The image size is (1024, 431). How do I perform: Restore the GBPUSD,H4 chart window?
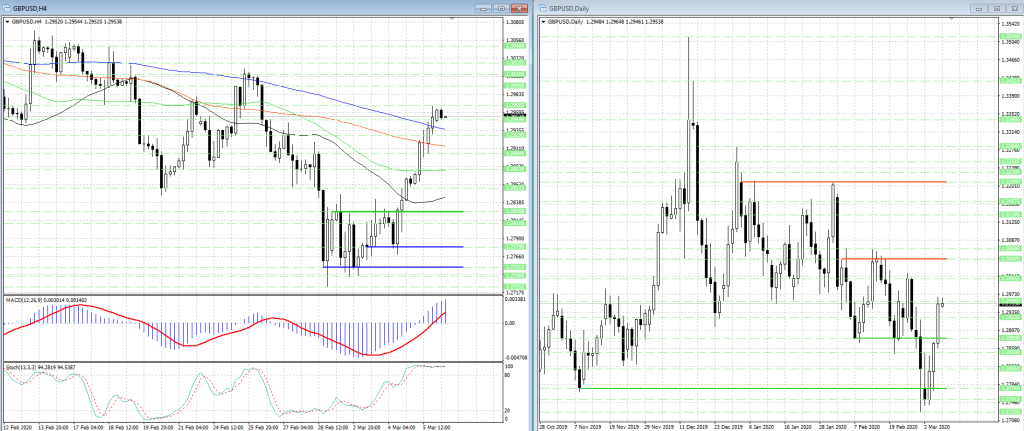point(502,8)
